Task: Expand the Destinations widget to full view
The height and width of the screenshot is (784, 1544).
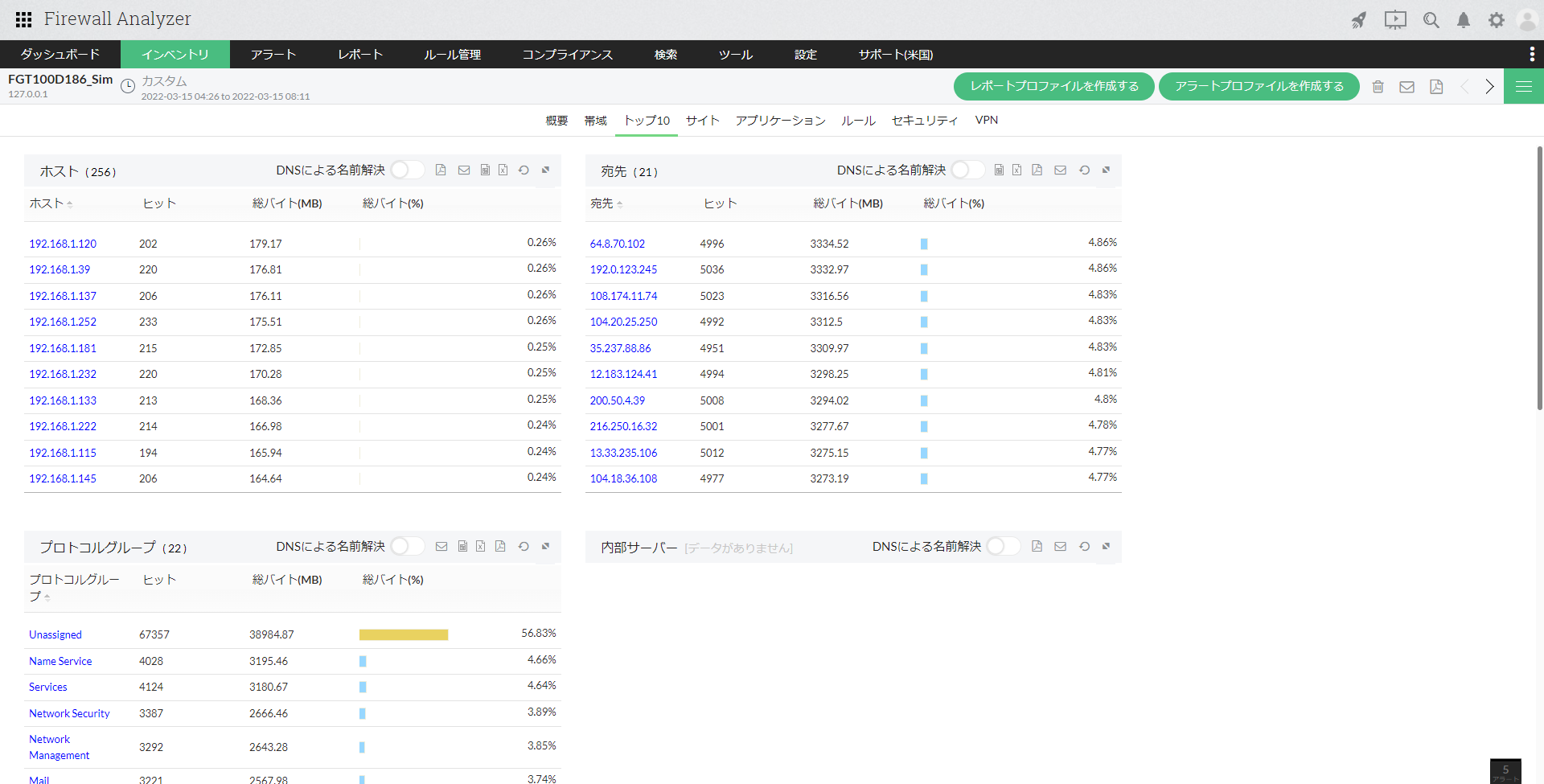Action: tap(1106, 170)
